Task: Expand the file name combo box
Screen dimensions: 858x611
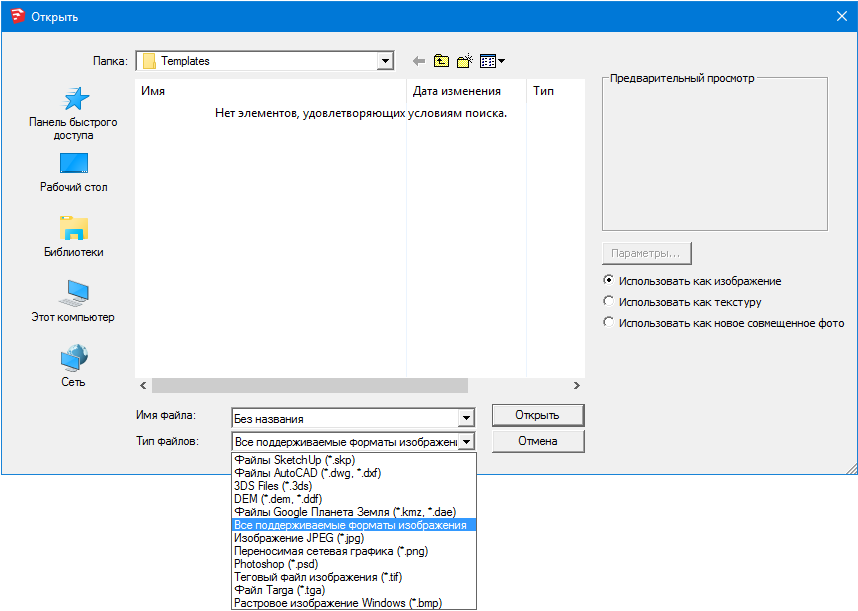Action: (x=465, y=419)
